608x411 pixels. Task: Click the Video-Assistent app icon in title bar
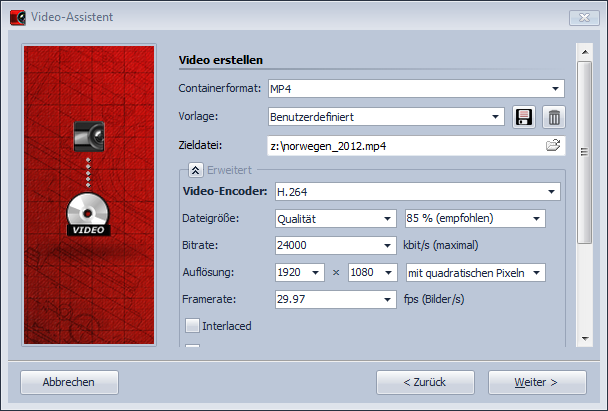[x=17, y=16]
